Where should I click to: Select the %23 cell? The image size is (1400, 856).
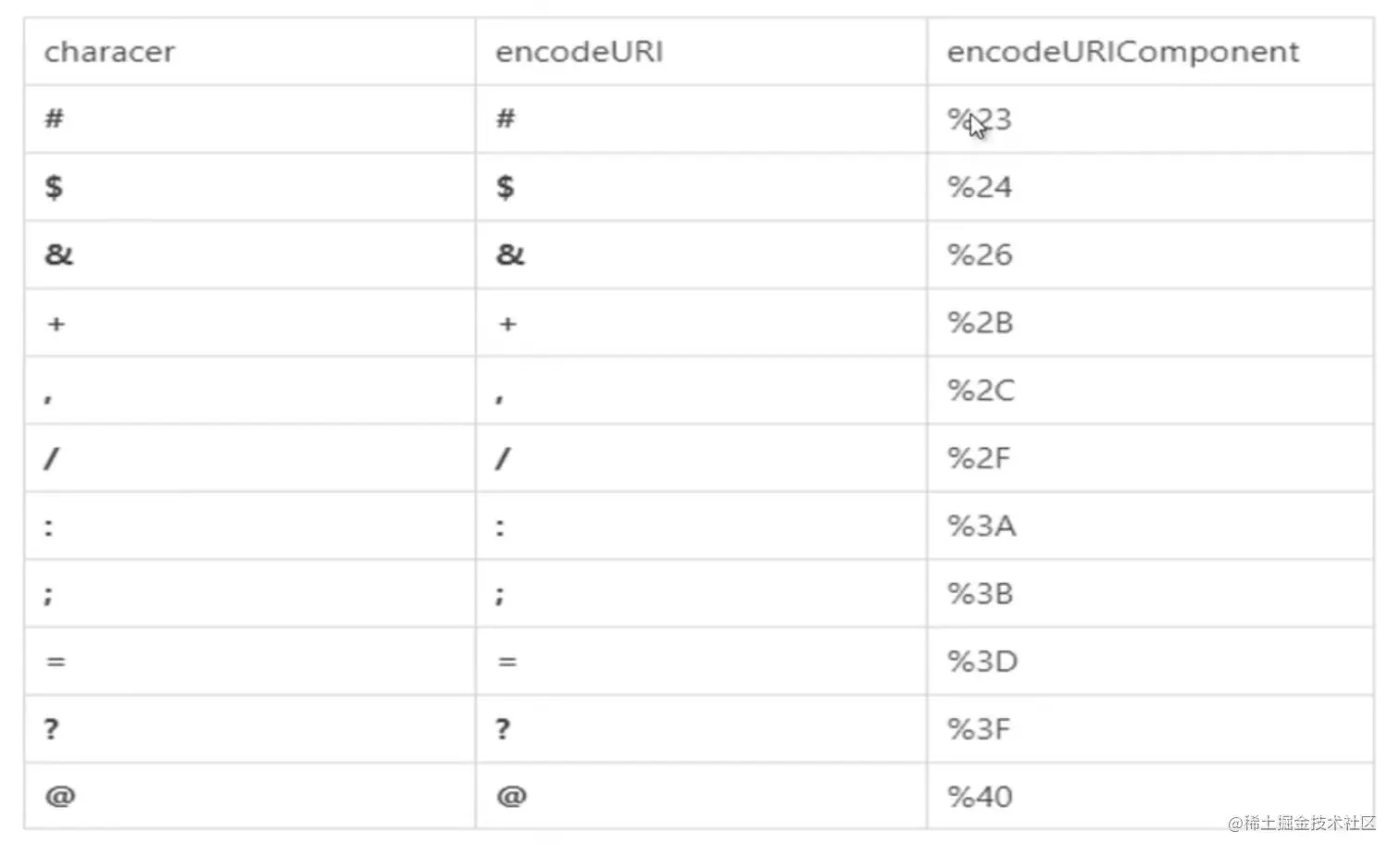coord(979,119)
